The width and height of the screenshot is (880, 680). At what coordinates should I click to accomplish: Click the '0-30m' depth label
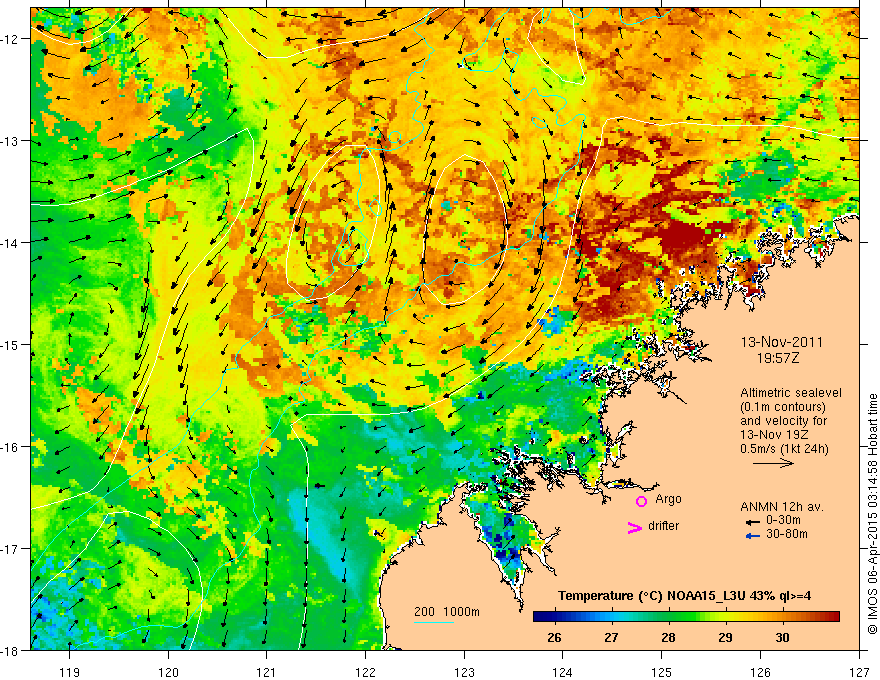point(783,520)
